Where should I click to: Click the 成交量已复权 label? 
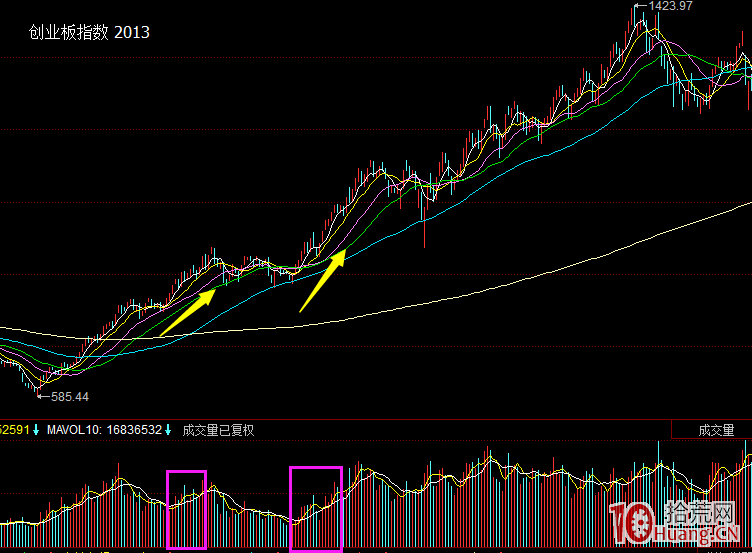coord(218,430)
